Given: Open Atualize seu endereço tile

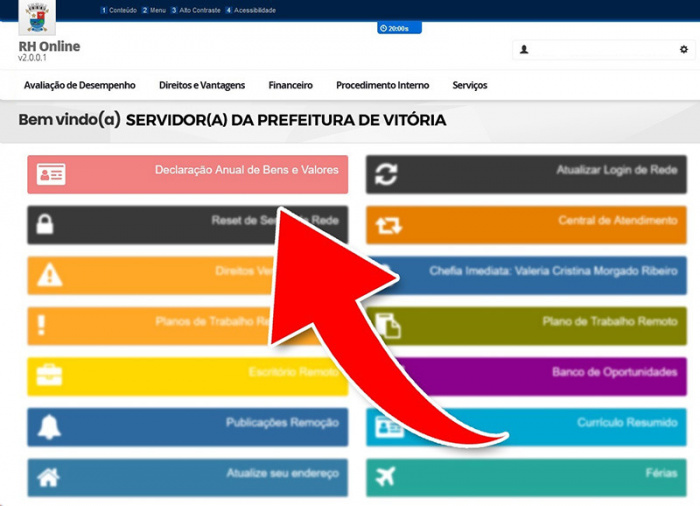Looking at the screenshot, I should click(x=188, y=477).
